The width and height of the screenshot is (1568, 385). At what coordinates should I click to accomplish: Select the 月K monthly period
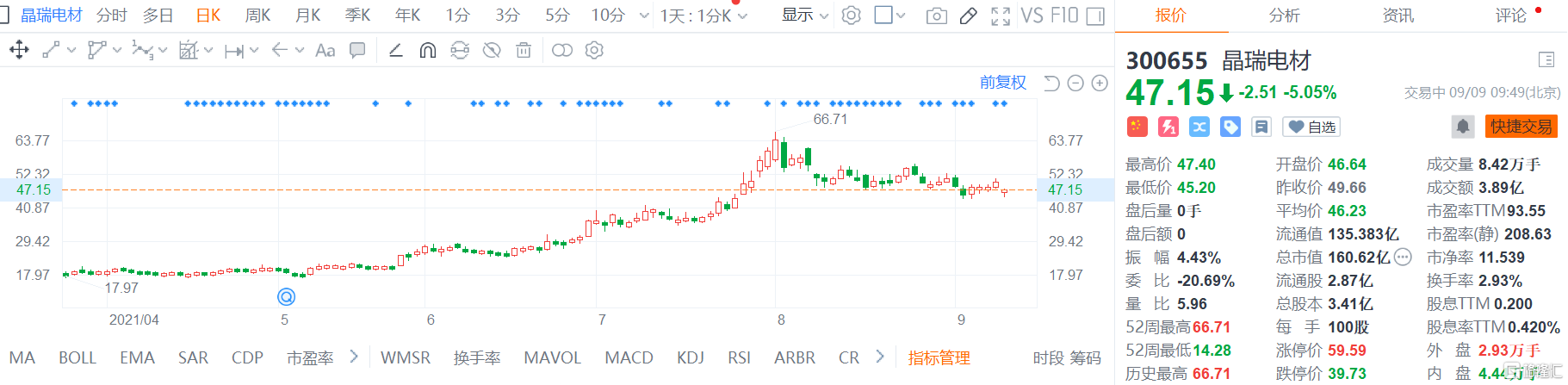308,16
